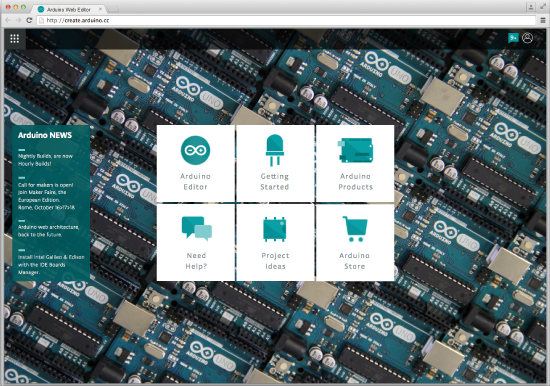Open a new browser tab
The image size is (550, 386).
[x=113, y=10]
